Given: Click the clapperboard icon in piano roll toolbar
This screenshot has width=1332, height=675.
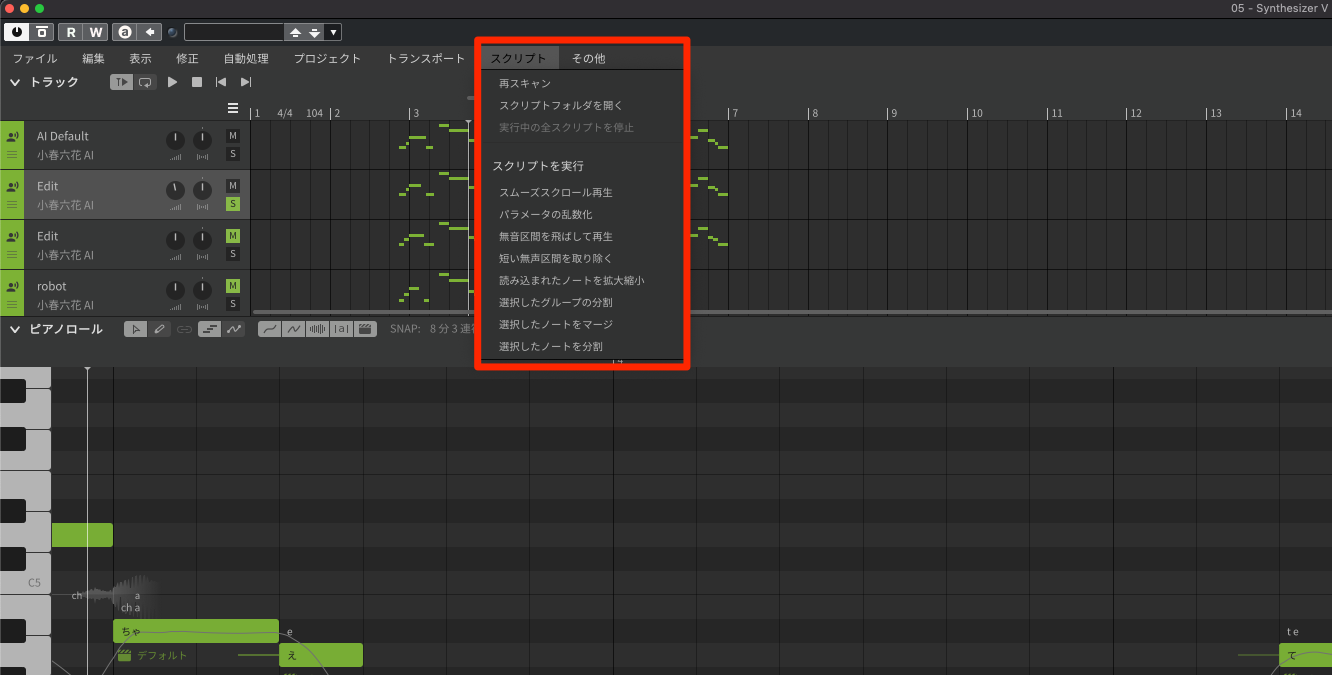Looking at the screenshot, I should click(x=366, y=329).
